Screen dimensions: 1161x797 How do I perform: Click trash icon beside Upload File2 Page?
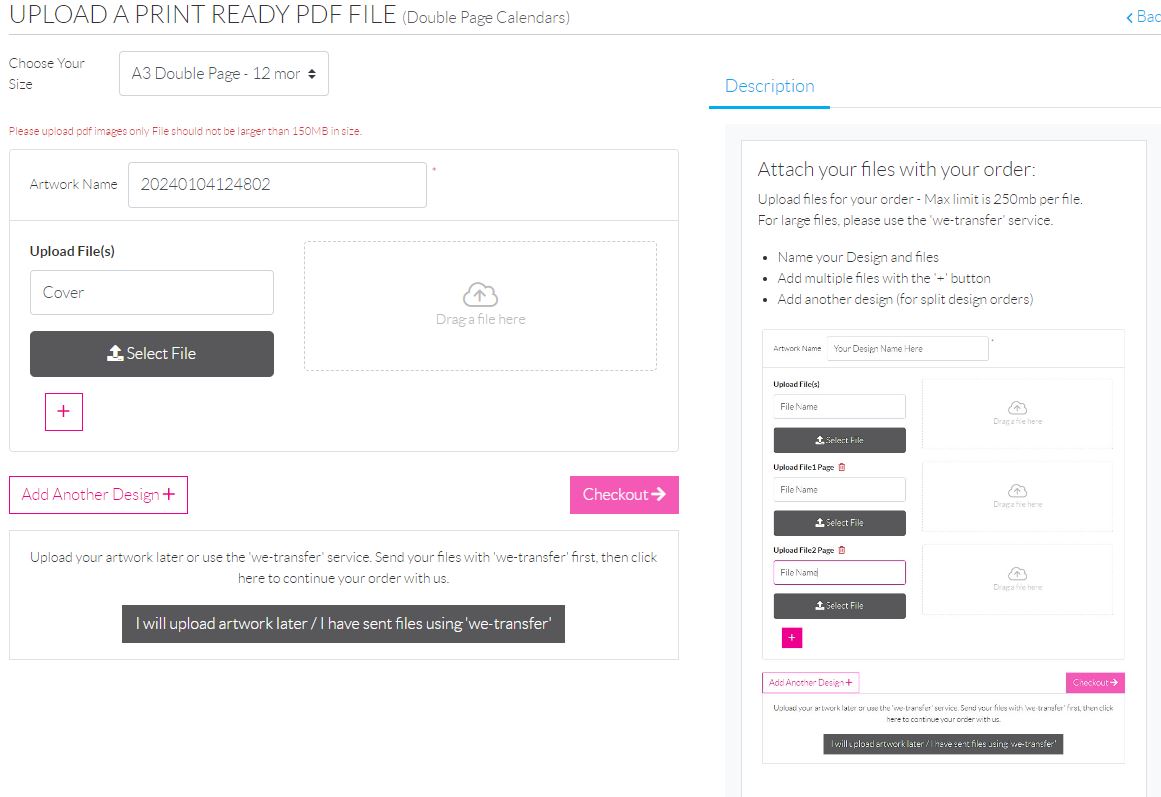coord(841,550)
